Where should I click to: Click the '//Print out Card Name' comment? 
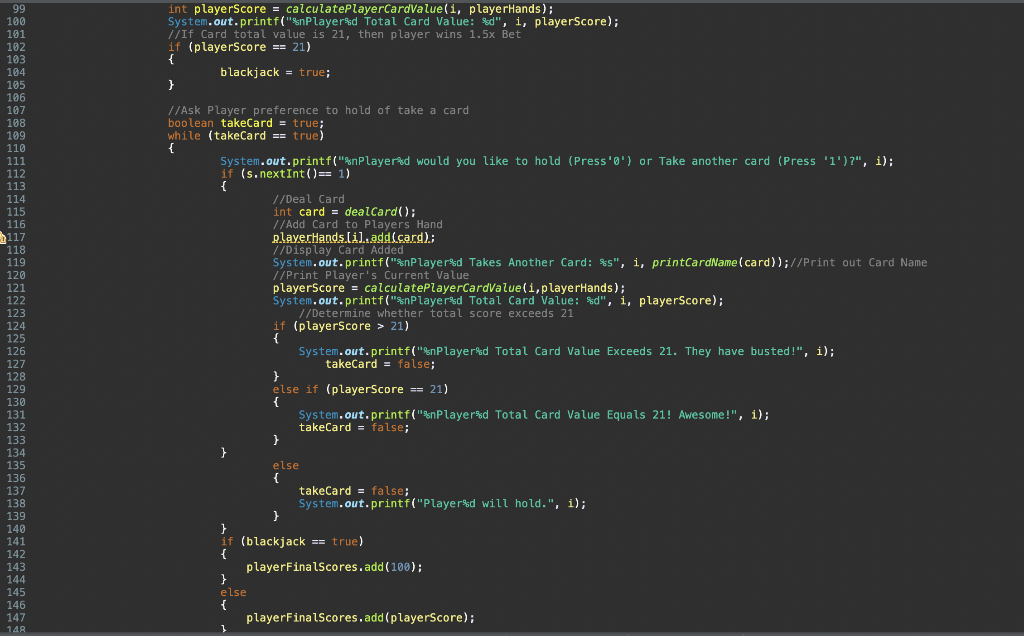[x=858, y=262]
